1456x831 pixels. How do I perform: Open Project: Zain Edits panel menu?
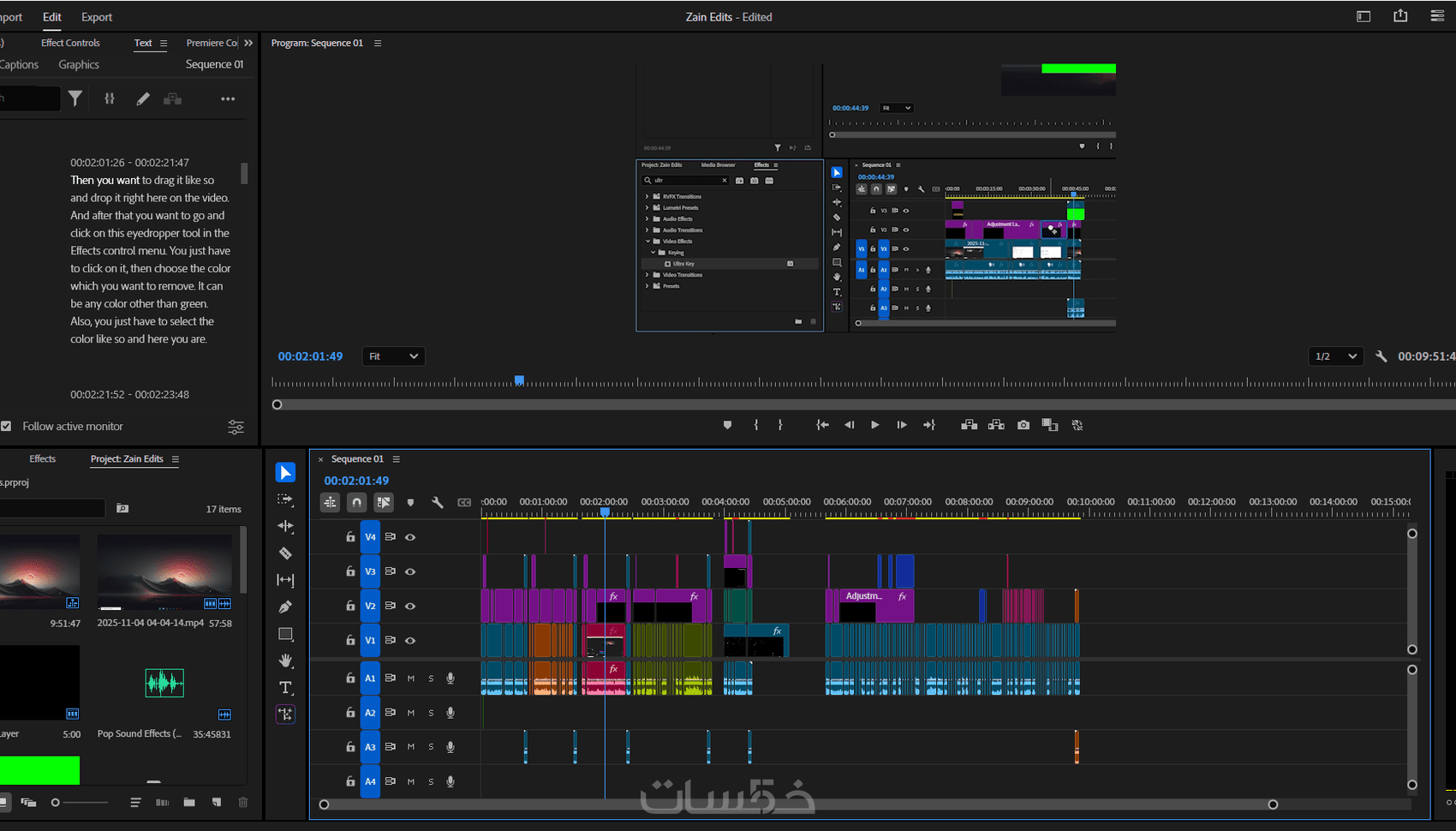(176, 459)
